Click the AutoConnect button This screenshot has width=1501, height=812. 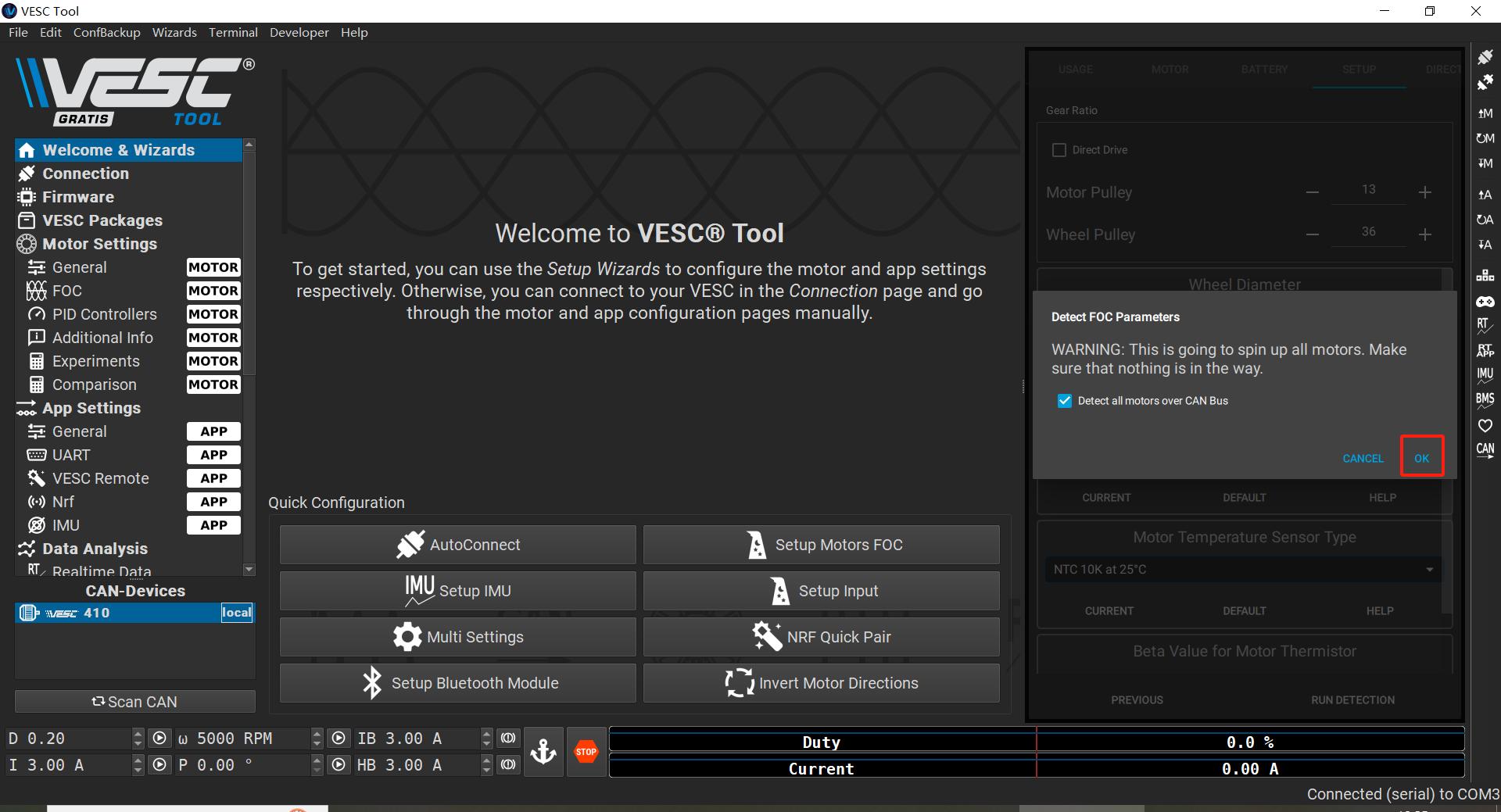(x=457, y=545)
